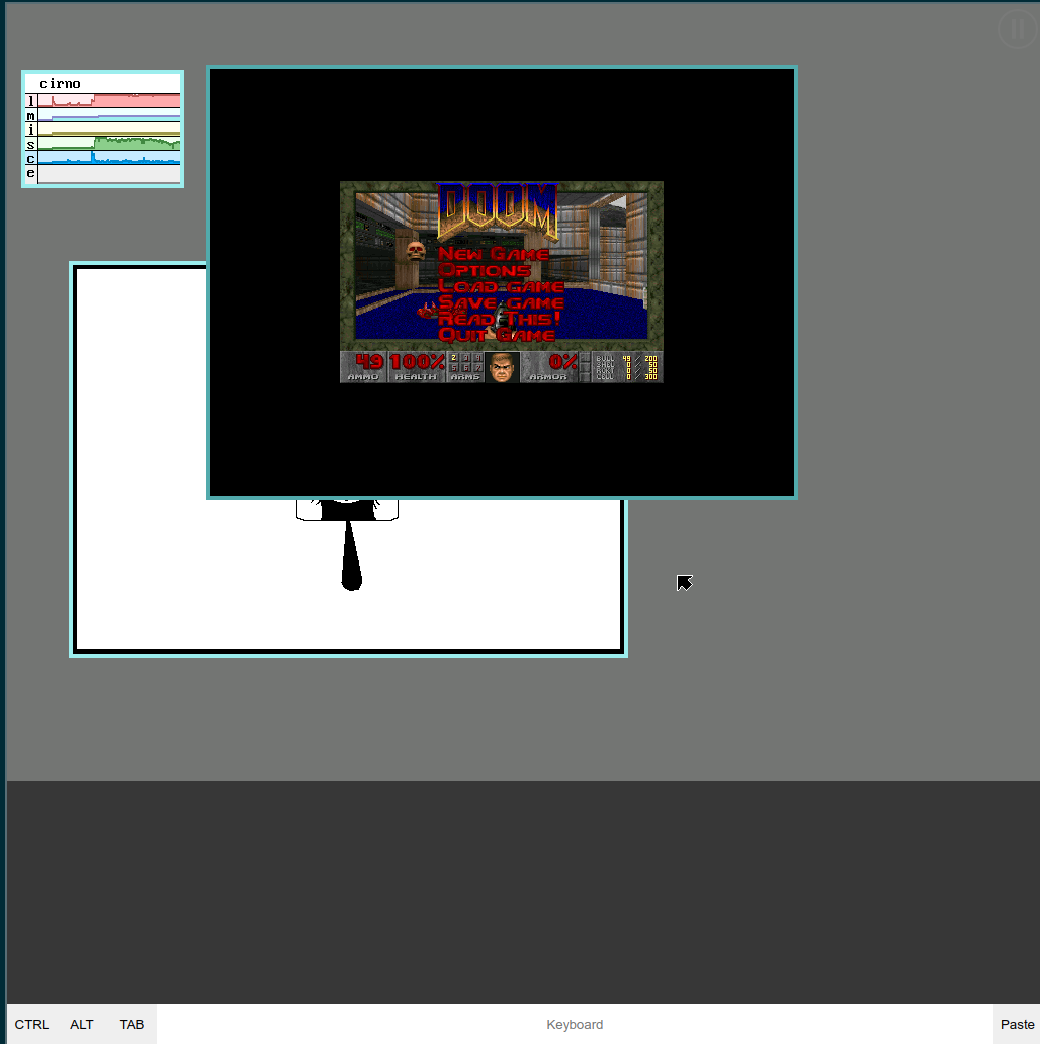This screenshot has width=1040, height=1044.
Task: Click the 49 ammo counter
Action: tap(369, 362)
